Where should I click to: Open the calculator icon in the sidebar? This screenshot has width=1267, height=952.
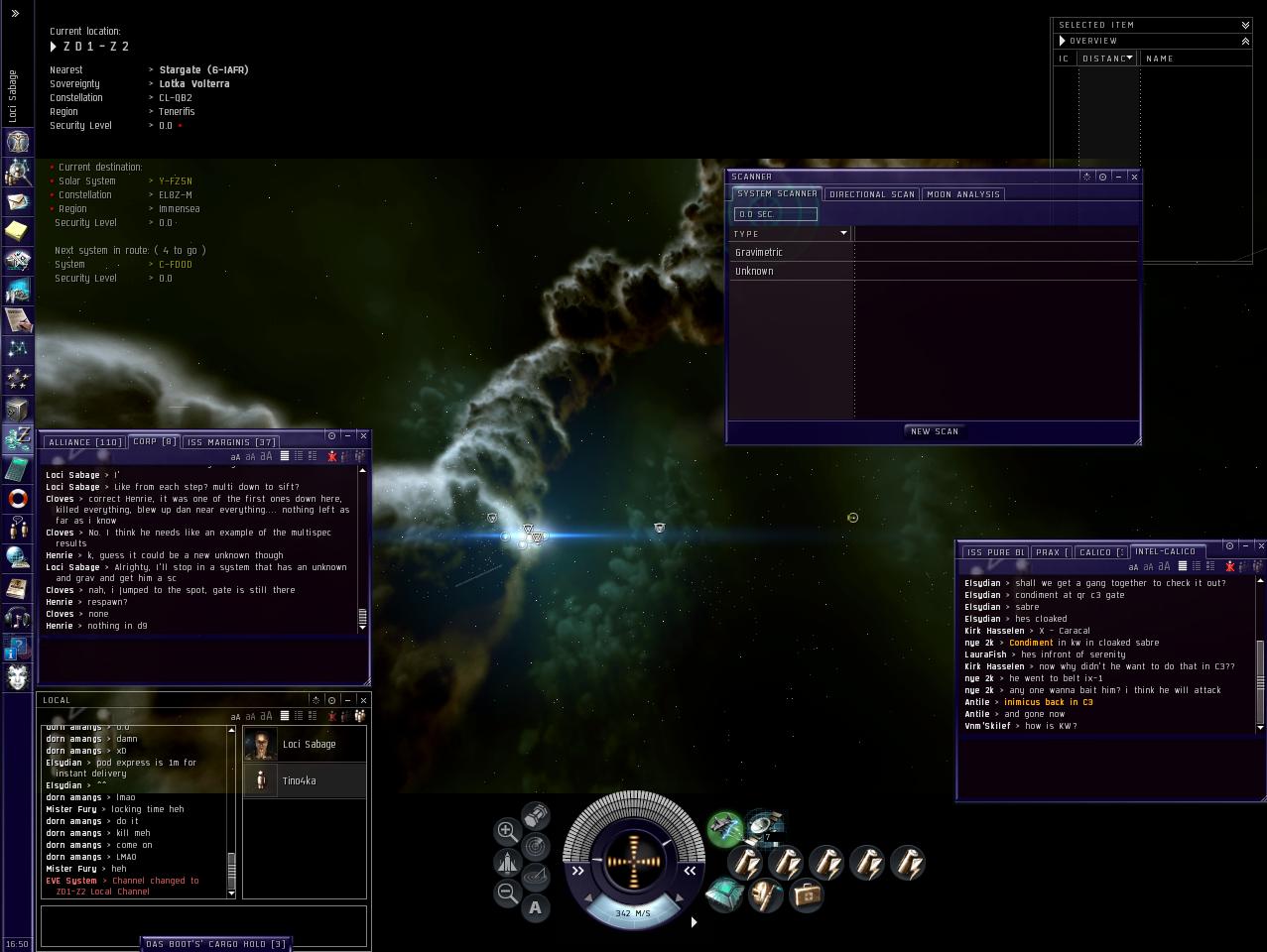[x=18, y=468]
